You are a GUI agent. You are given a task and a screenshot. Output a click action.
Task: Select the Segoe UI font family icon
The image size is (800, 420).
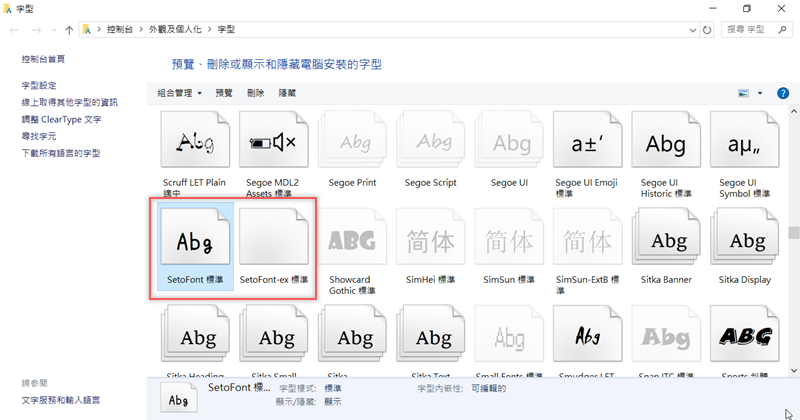(509, 140)
